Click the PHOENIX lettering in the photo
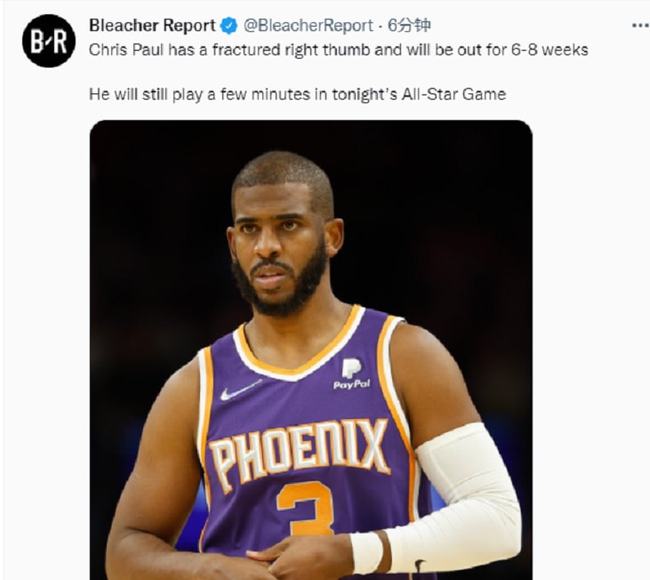650x580 pixels. (301, 454)
